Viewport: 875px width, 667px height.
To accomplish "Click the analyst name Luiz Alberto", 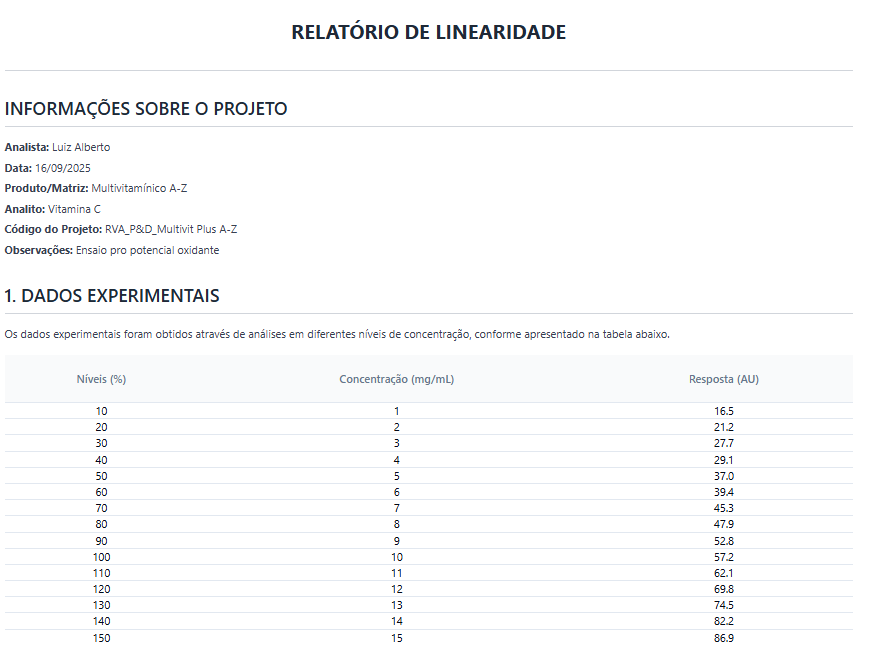I will (x=81, y=147).
